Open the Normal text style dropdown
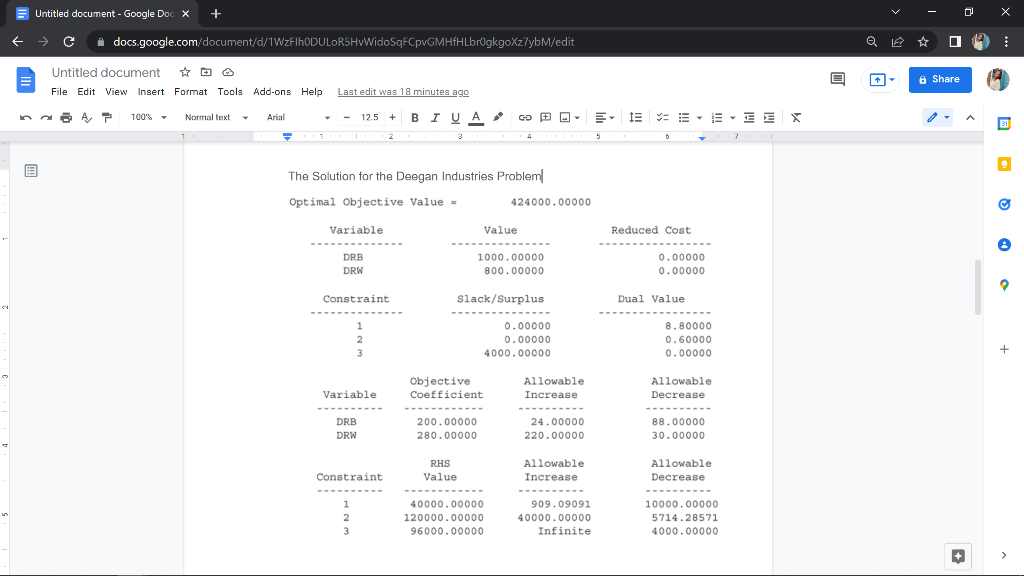The height and width of the screenshot is (576, 1024). [x=216, y=118]
